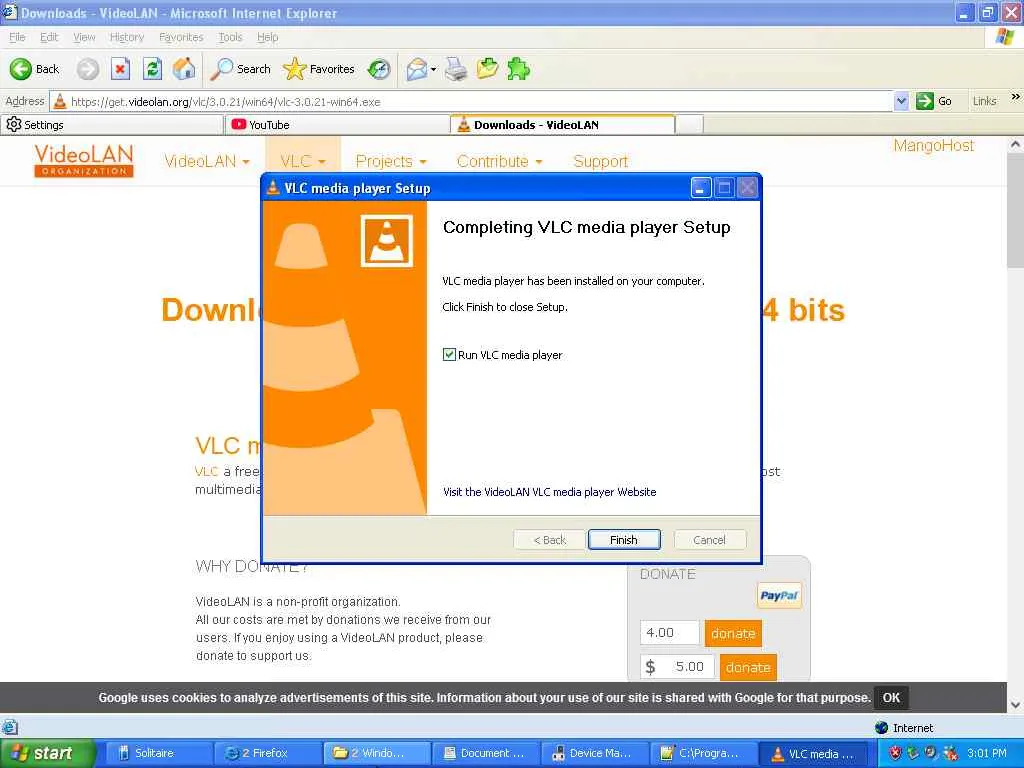
Task: Click the PayPal logo
Action: [779, 596]
